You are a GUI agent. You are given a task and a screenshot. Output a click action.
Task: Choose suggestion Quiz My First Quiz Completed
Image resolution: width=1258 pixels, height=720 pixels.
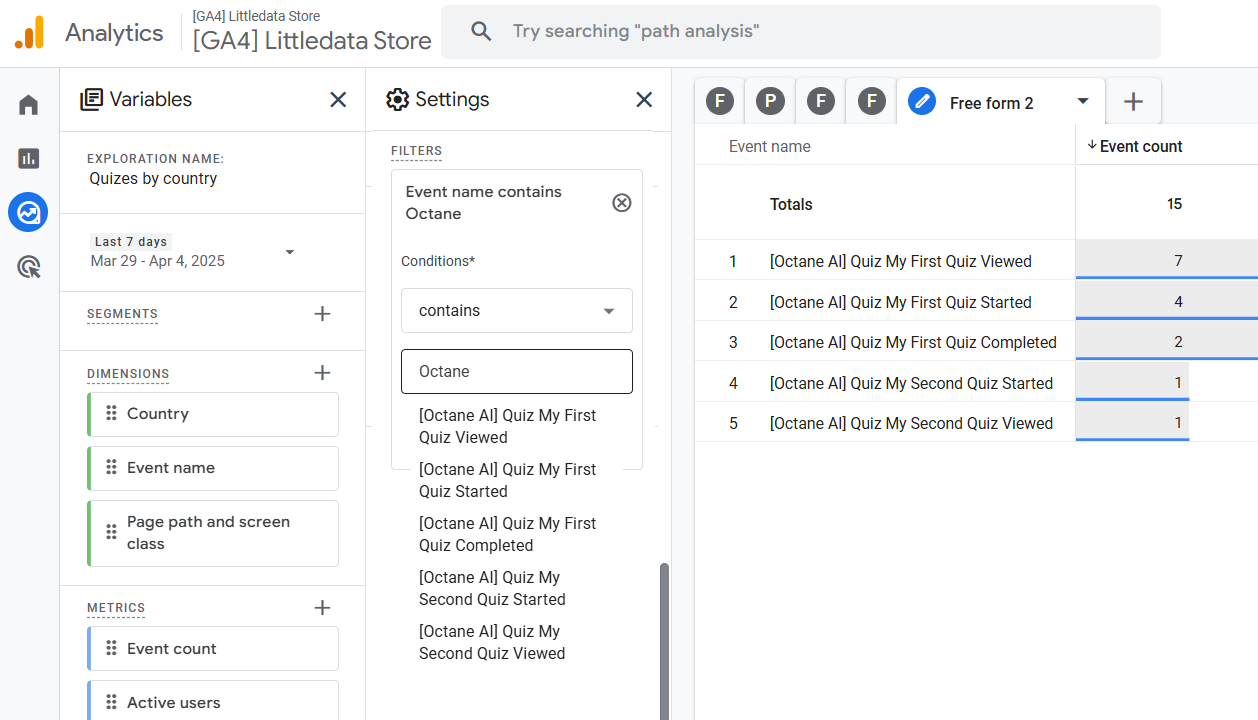(508, 534)
